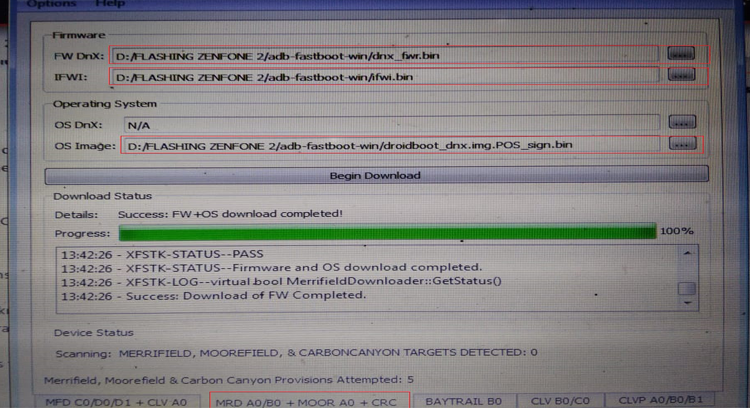Click Success: FW+OS download completed! text
This screenshot has width=750, height=408.
pyautogui.click(x=231, y=214)
